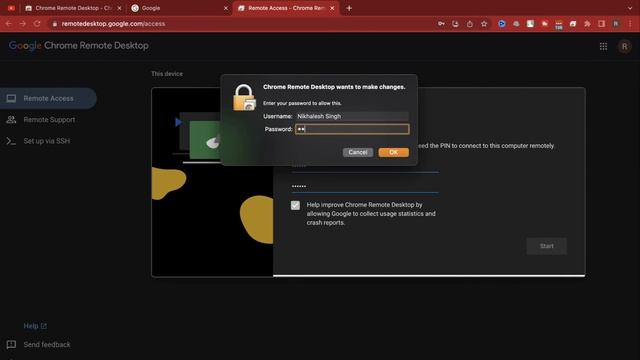
Task: Click the confirm PIN field
Action: tap(365, 186)
